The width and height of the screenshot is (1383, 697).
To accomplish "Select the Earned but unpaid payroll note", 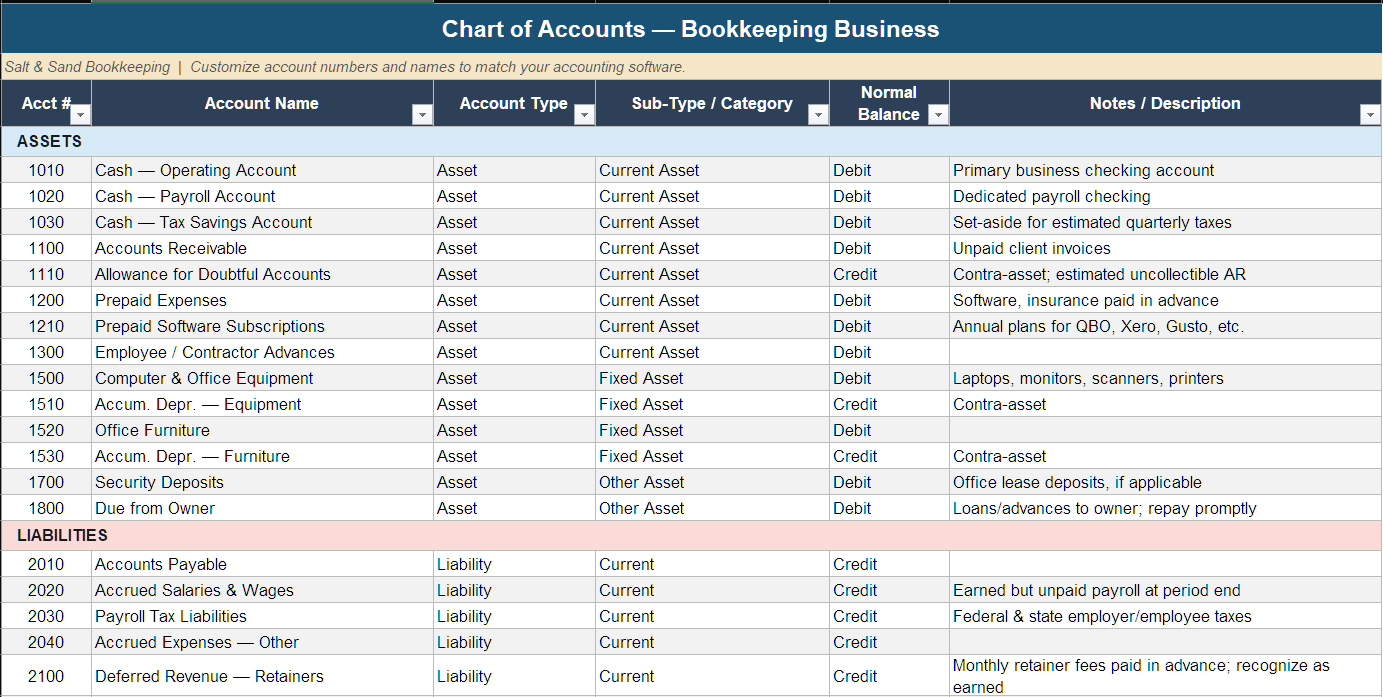I will [x=1166, y=590].
